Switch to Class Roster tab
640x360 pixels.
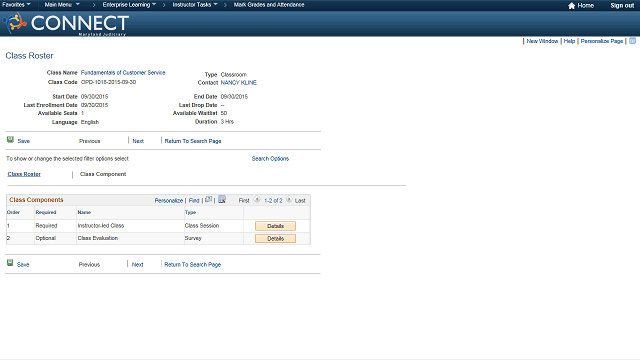(x=24, y=174)
